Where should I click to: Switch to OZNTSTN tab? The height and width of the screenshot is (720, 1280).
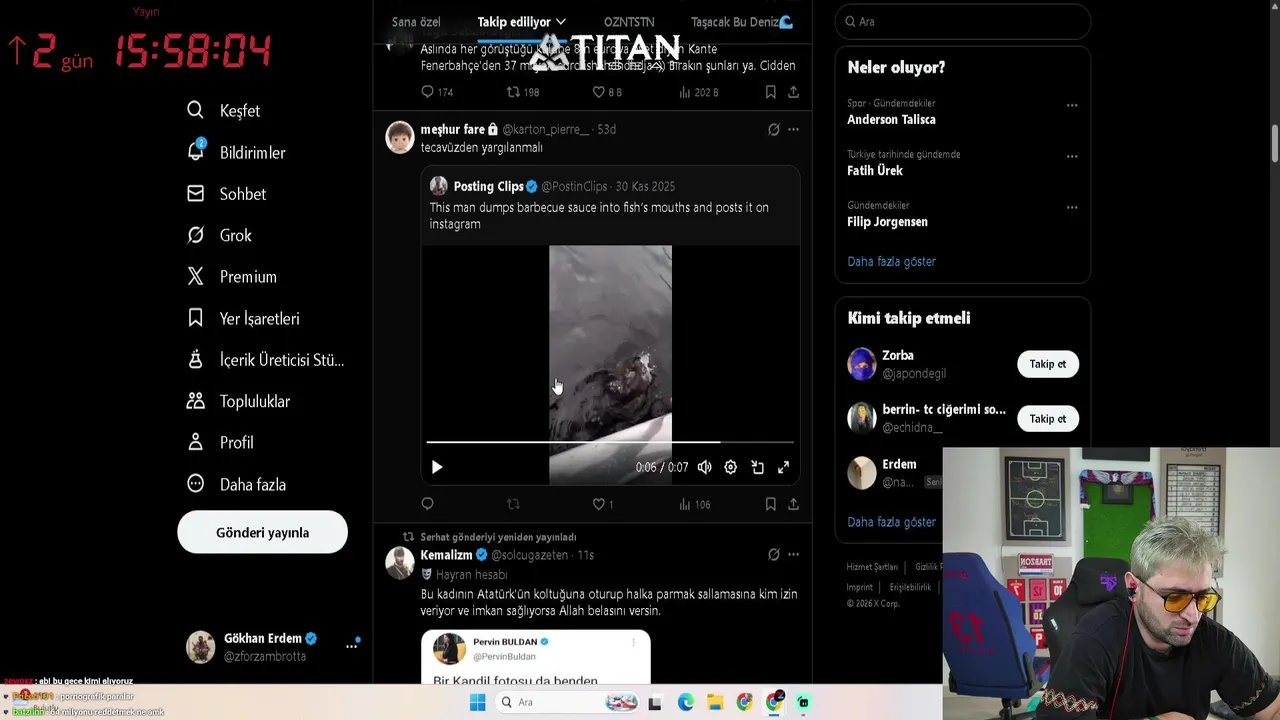pyautogui.click(x=629, y=22)
